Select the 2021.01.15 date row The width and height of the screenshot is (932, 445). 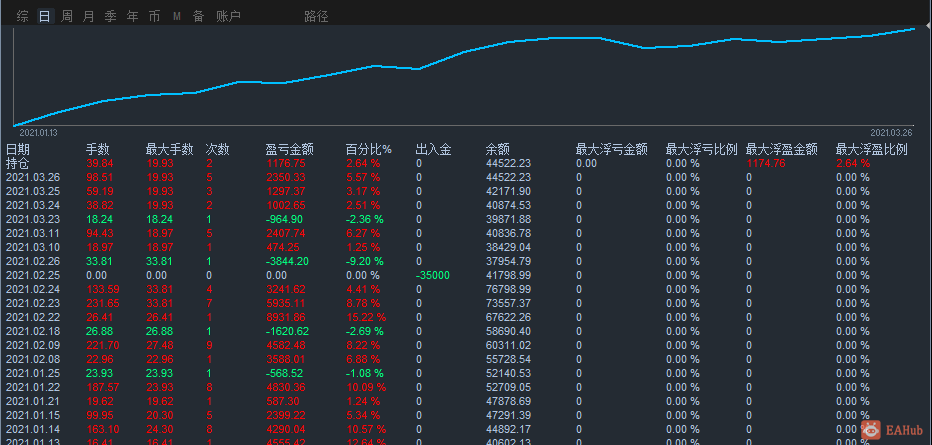(x=466, y=415)
